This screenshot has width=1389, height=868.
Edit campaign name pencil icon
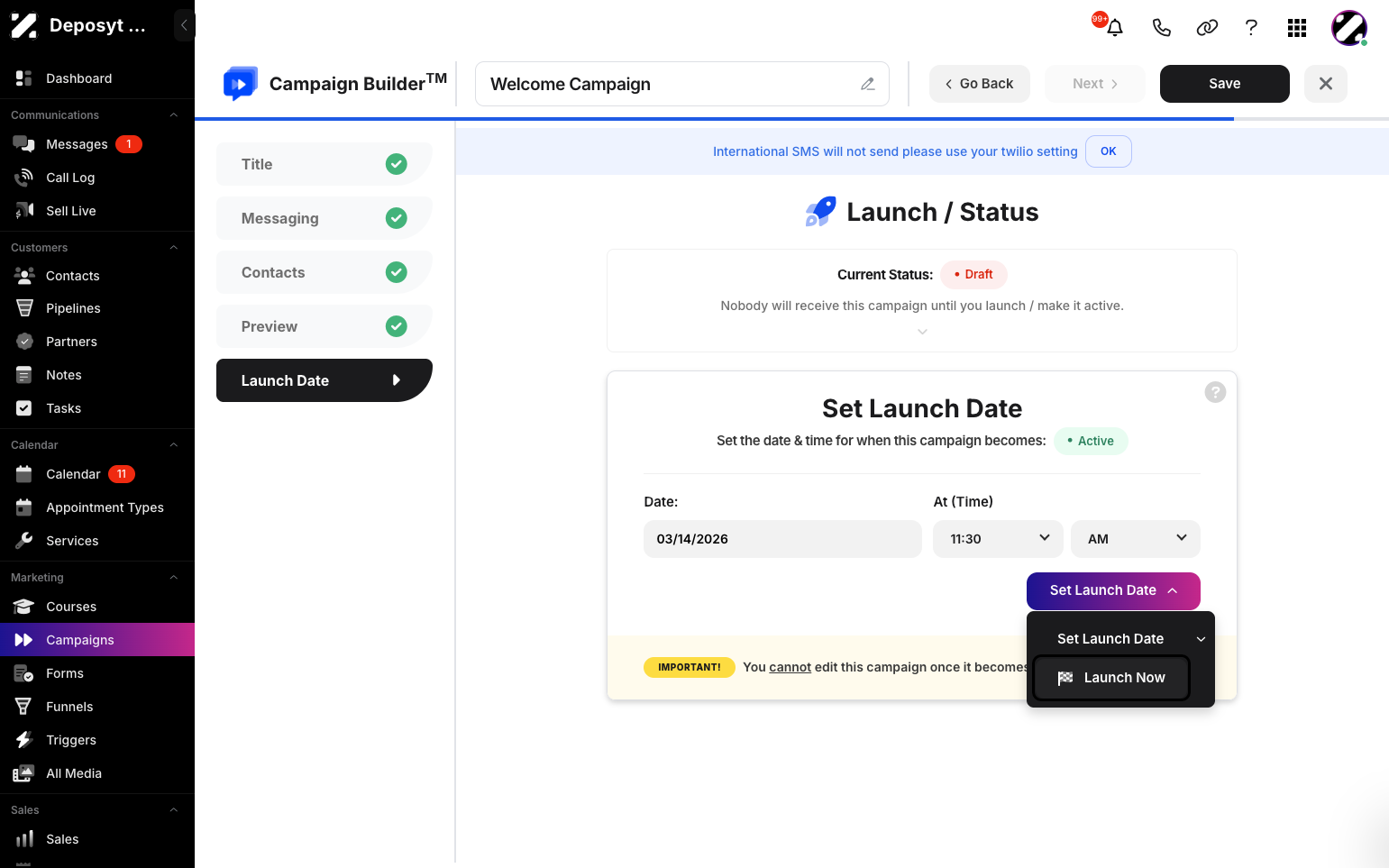(x=868, y=84)
